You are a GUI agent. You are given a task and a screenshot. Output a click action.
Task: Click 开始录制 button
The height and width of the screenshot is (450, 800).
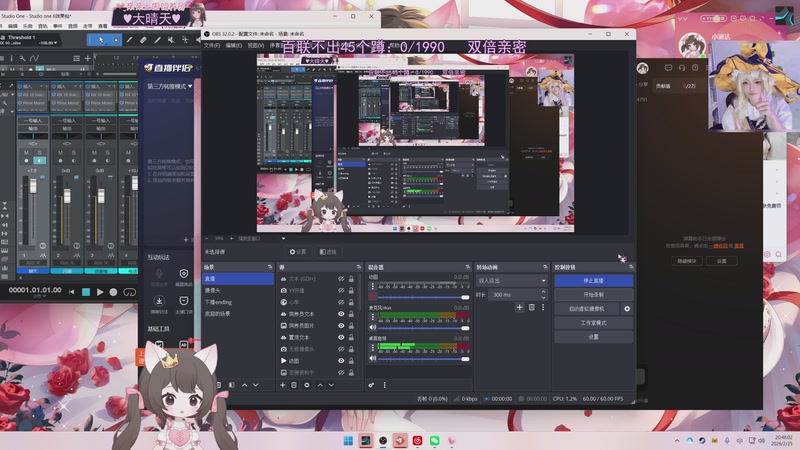593,294
